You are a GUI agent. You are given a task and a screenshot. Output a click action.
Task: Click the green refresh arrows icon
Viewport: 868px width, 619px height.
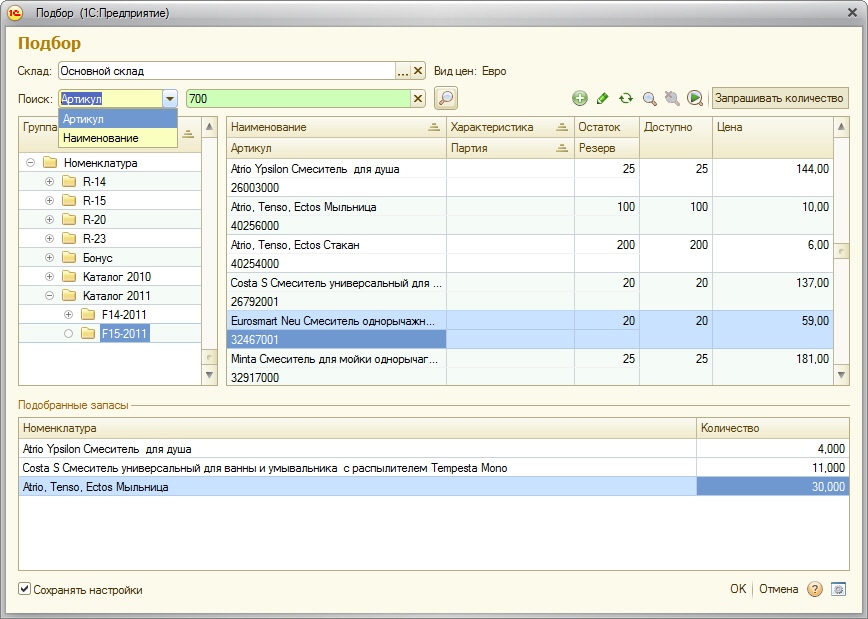[626, 98]
